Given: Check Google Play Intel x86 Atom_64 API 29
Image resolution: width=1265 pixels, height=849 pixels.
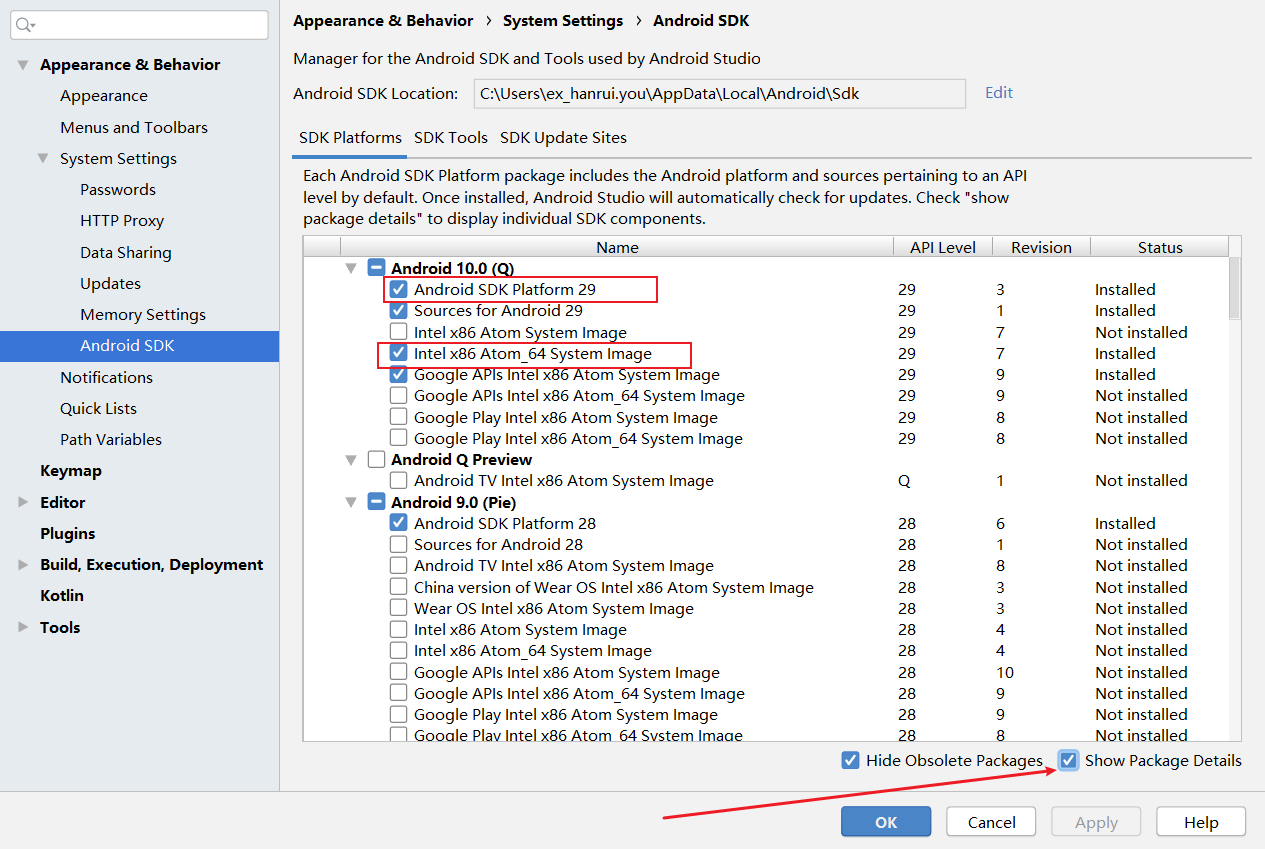Looking at the screenshot, I should 399,438.
